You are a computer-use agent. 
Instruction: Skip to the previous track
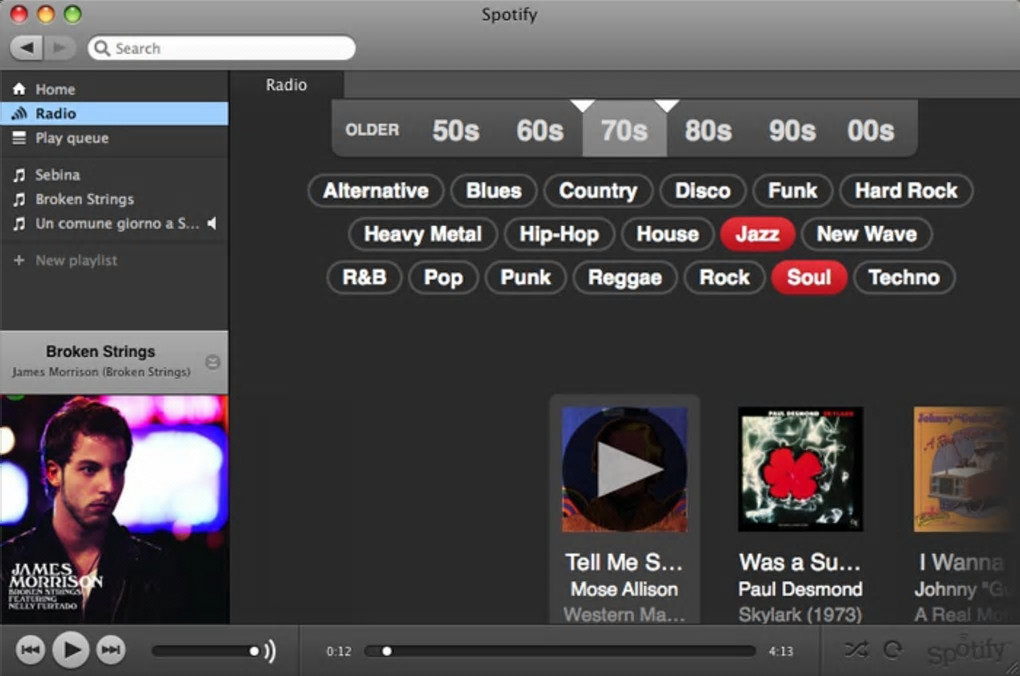[x=30, y=649]
